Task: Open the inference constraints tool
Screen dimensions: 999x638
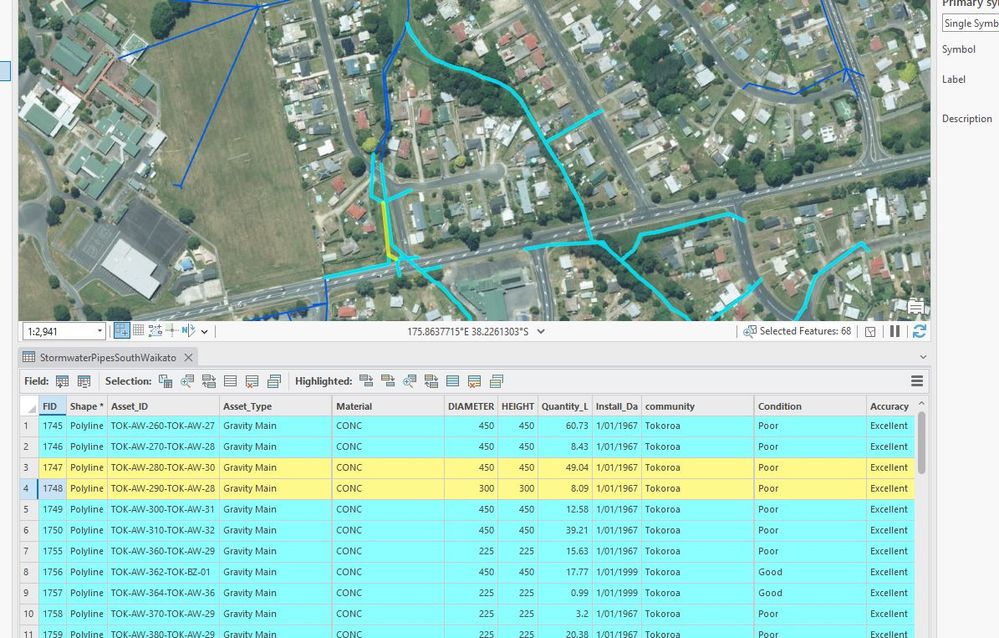Action: [x=155, y=330]
